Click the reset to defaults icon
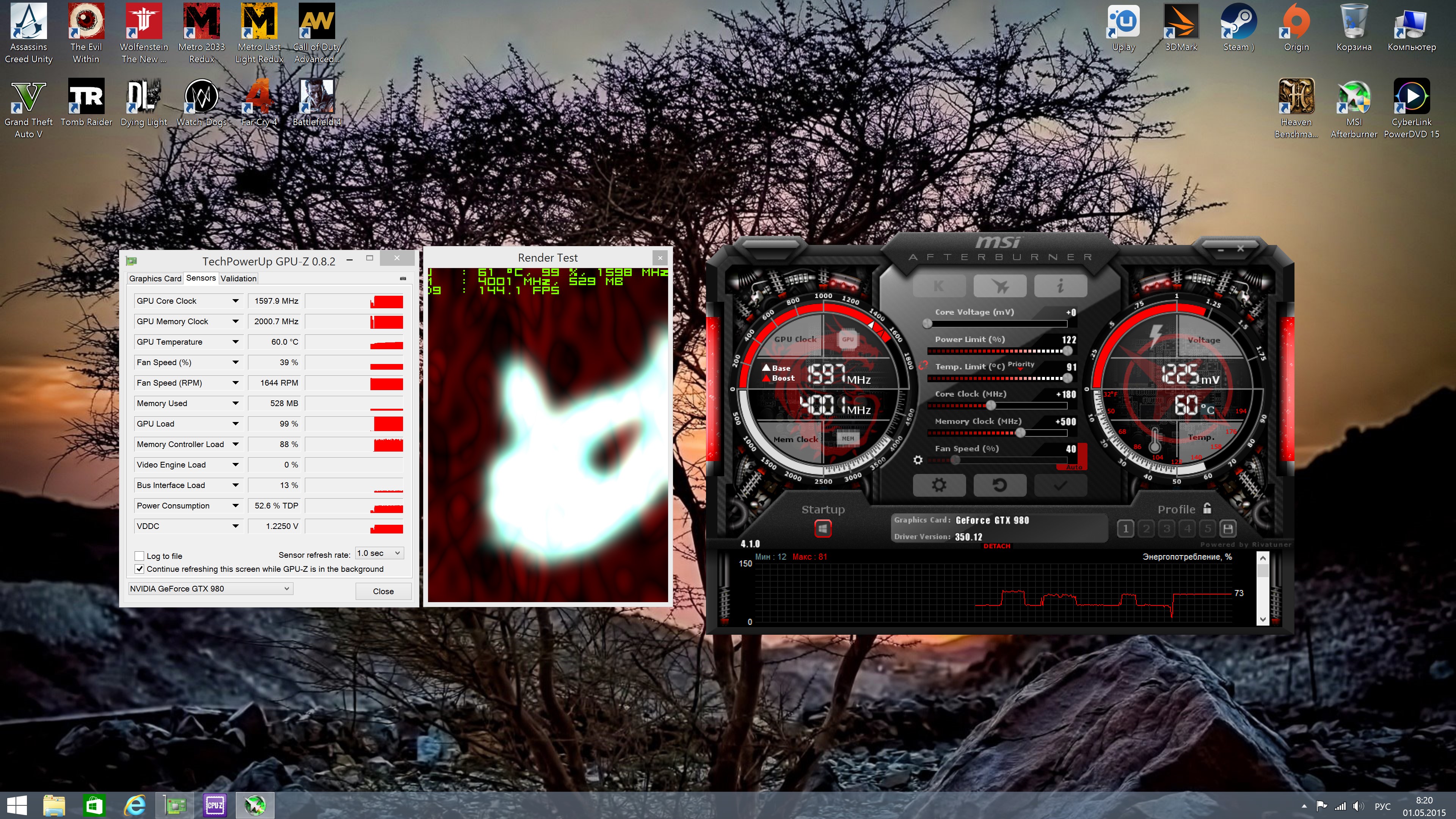This screenshot has width=1456, height=819. click(x=999, y=485)
